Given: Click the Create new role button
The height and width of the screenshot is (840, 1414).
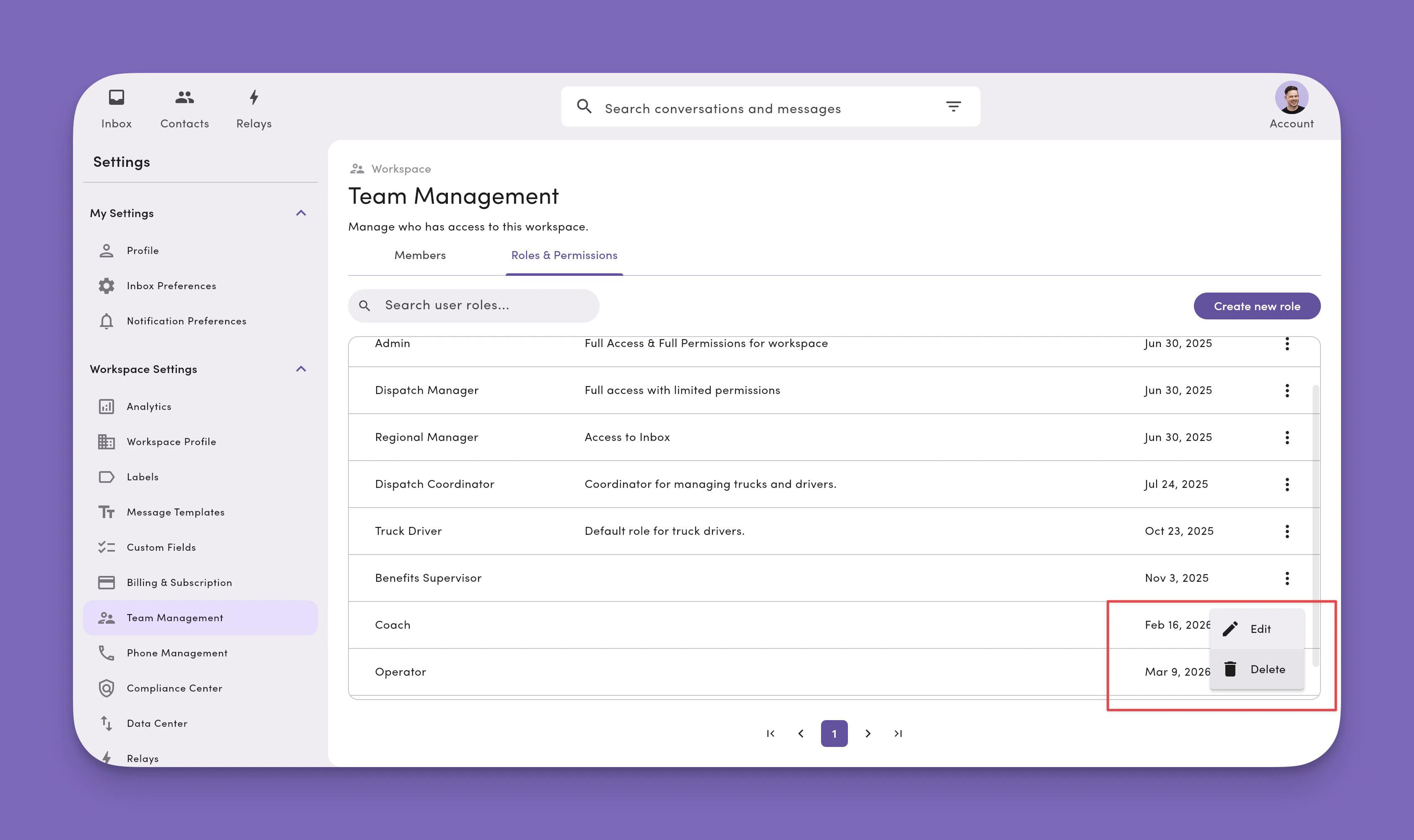Looking at the screenshot, I should [1257, 306].
